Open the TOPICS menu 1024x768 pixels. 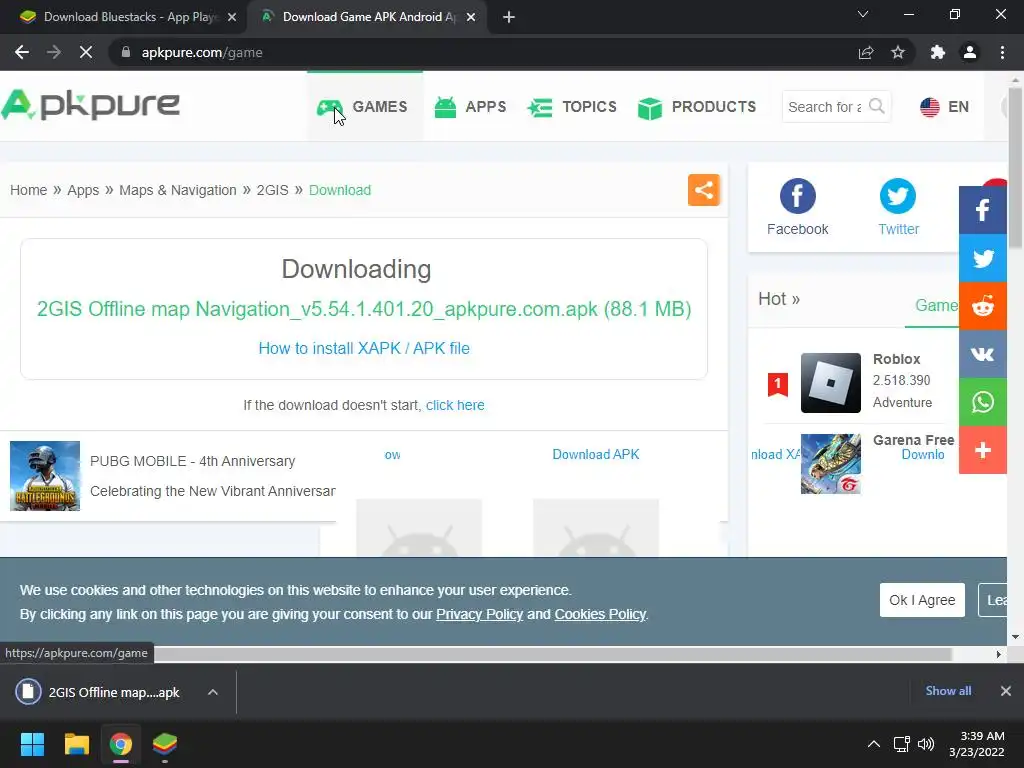point(572,106)
